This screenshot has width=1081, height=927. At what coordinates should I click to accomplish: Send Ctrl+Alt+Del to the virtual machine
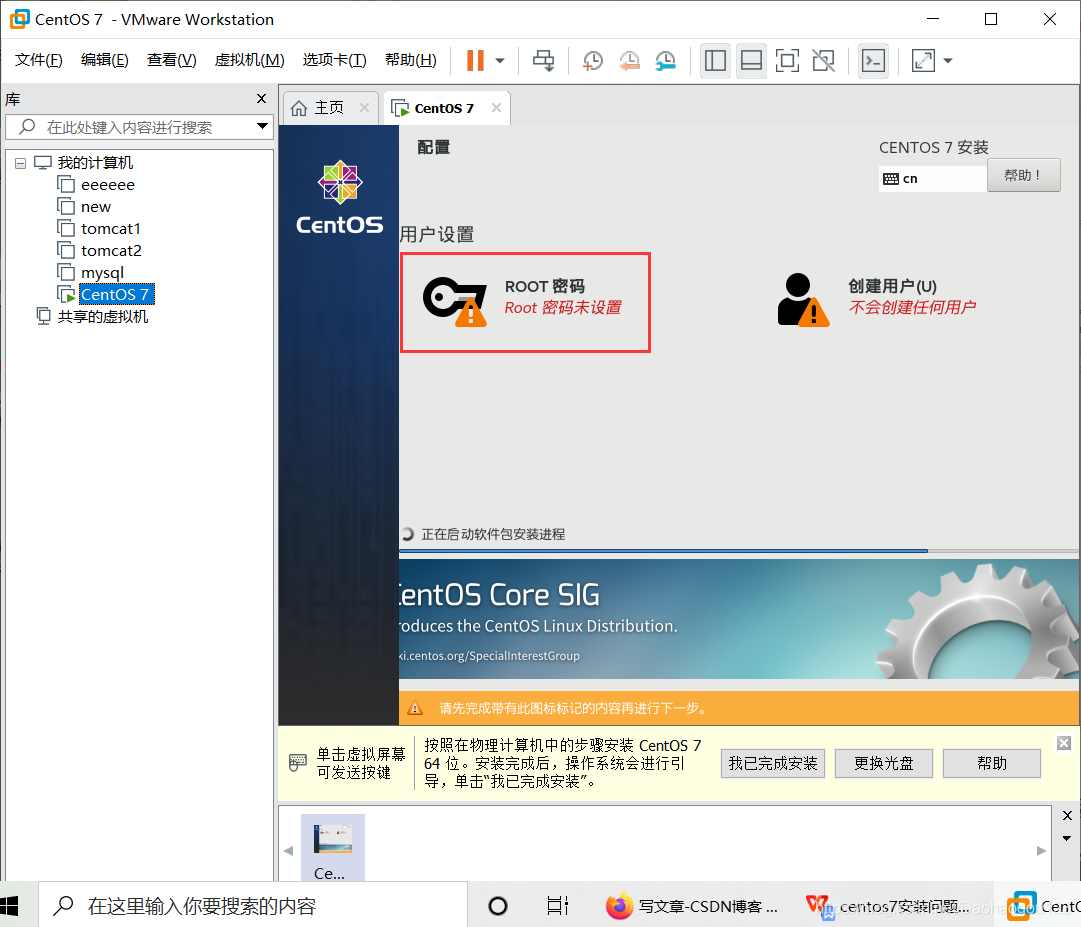pyautogui.click(x=543, y=61)
